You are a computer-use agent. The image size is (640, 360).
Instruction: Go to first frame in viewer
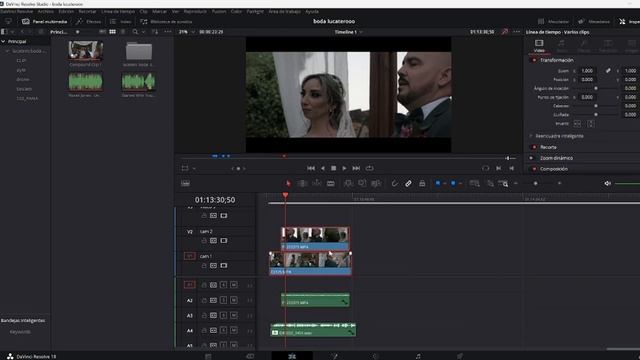(311, 168)
